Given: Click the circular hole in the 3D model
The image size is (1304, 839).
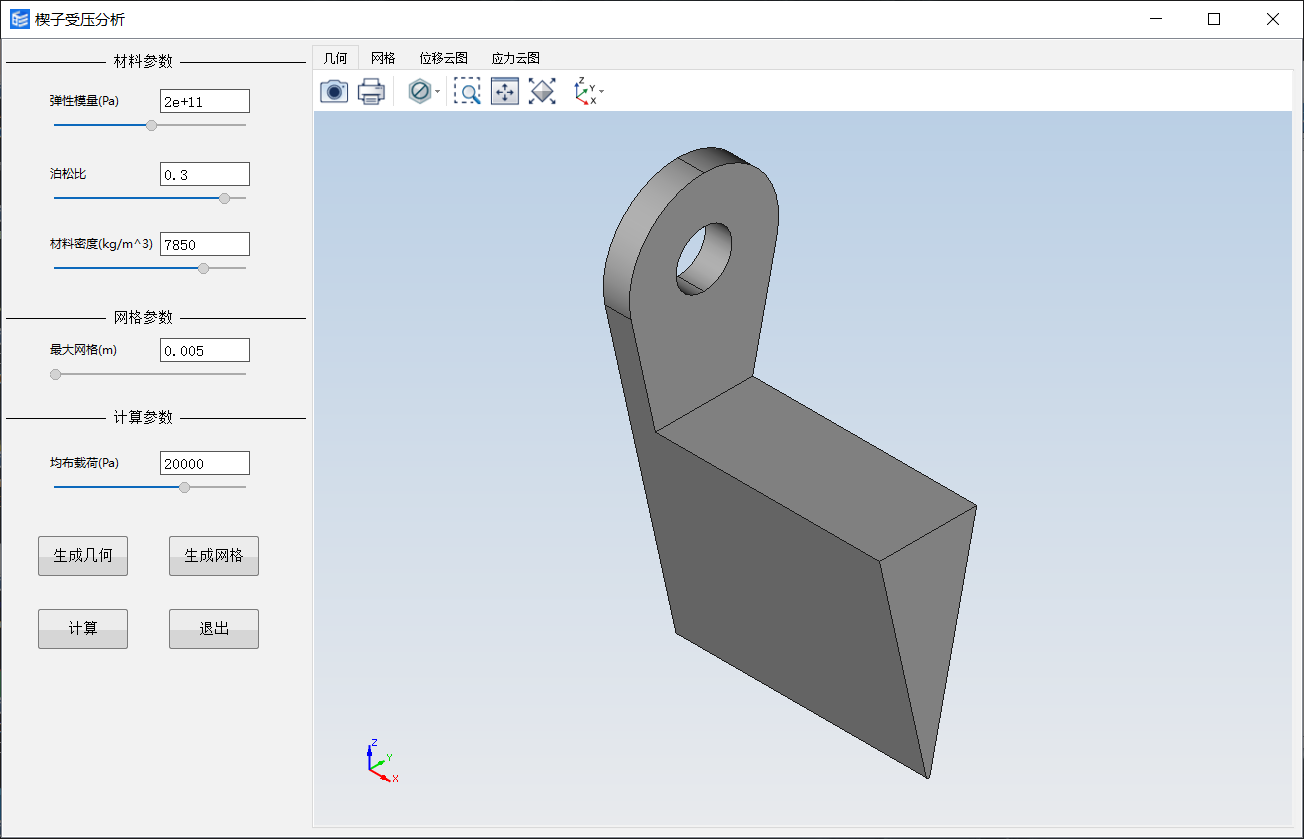Looking at the screenshot, I should pos(704,258).
